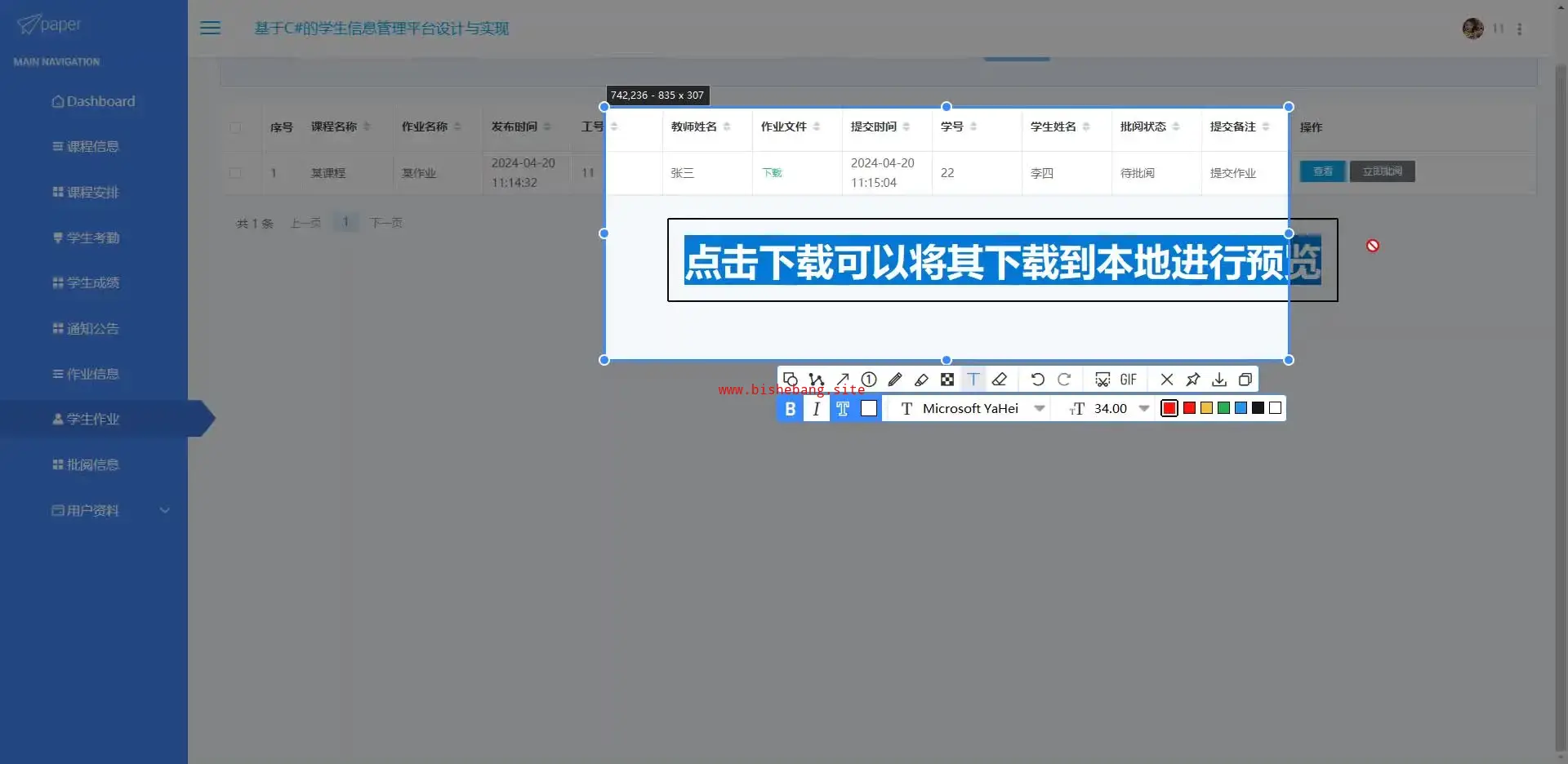Choose the mosaic blur tool
The height and width of the screenshot is (764, 1568).
pyautogui.click(x=947, y=380)
